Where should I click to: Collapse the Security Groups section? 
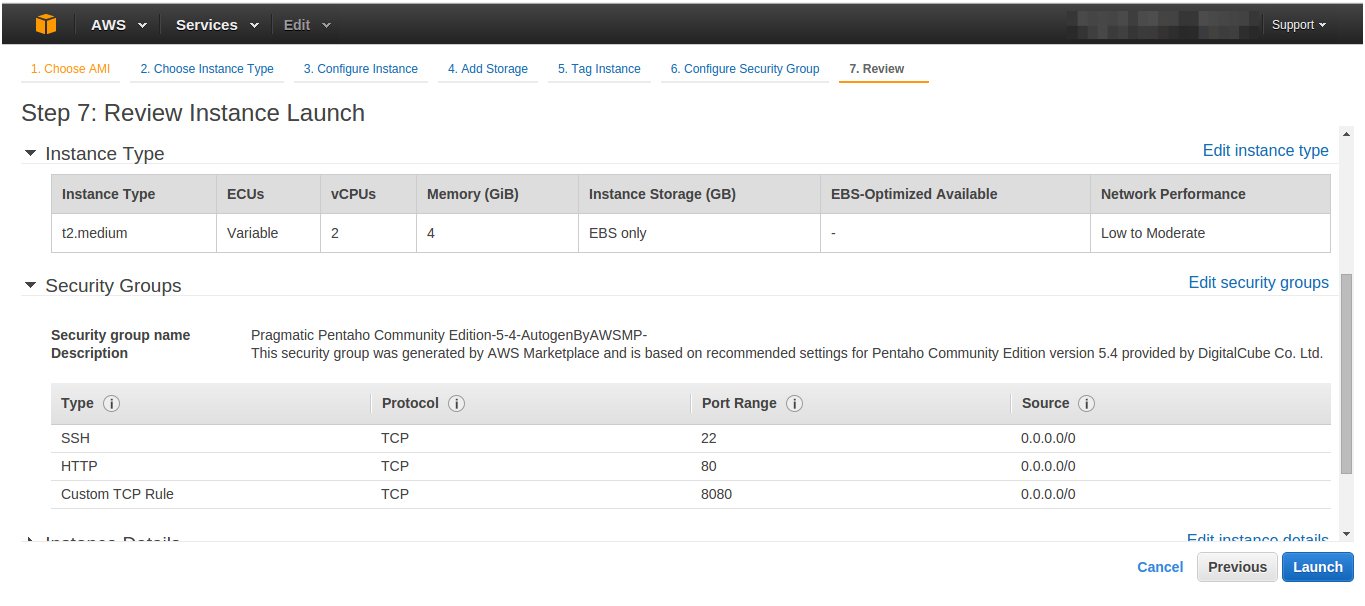click(x=31, y=285)
